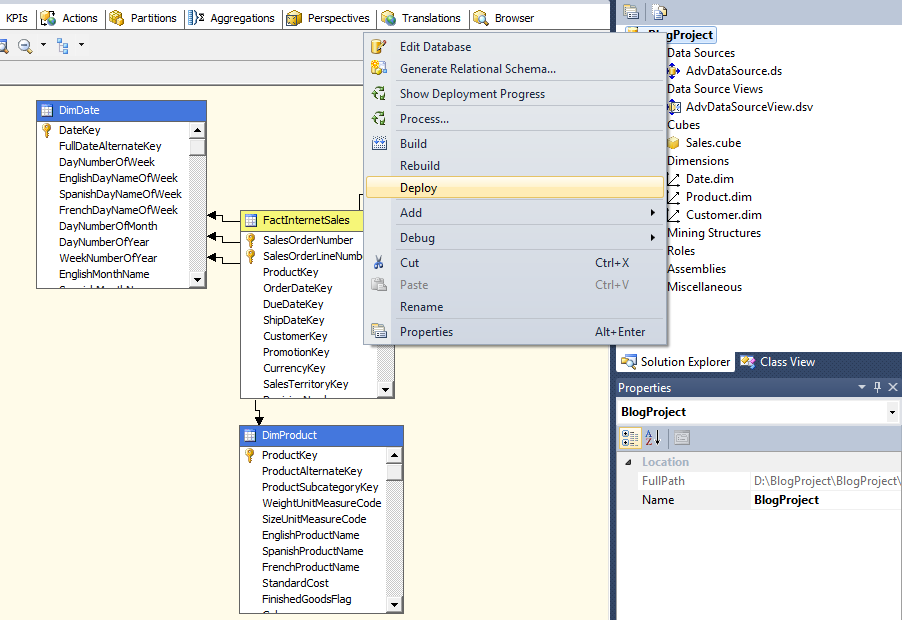Screen dimensions: 902x620
Task: Click the table icon in the DimDate header
Action: [47, 110]
